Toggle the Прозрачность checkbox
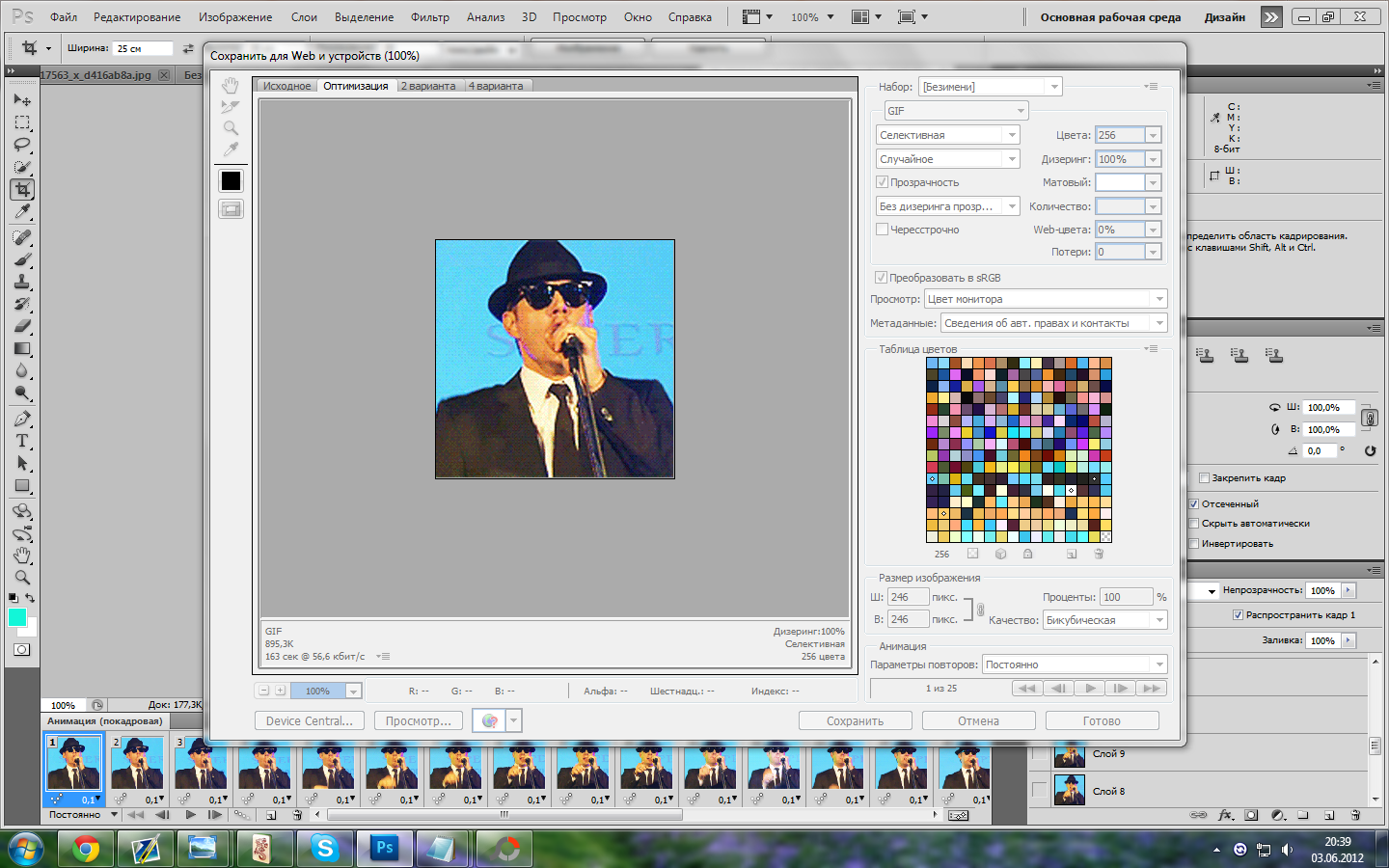This screenshot has height=868, width=1389. [x=882, y=182]
